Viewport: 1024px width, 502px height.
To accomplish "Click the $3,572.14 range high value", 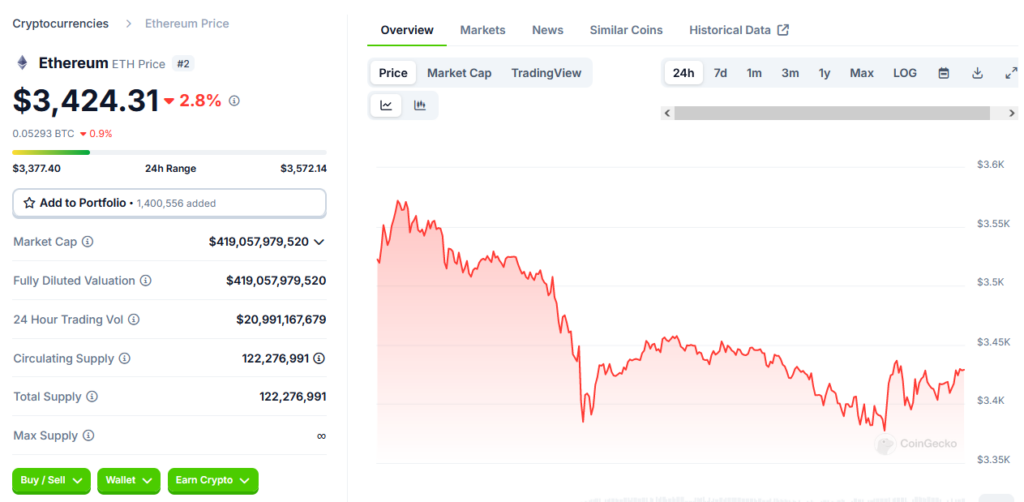I will tap(304, 168).
